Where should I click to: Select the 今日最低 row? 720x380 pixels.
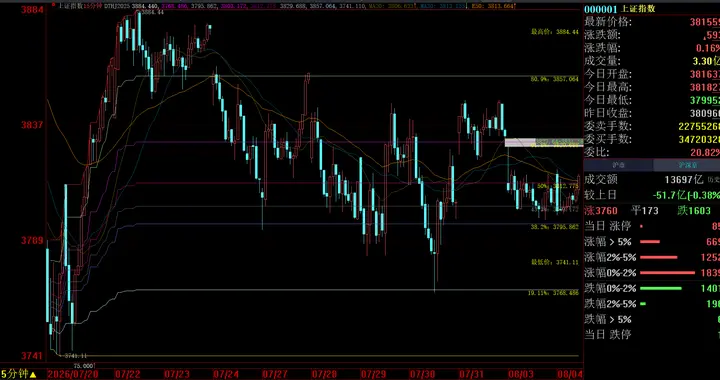click(652, 100)
